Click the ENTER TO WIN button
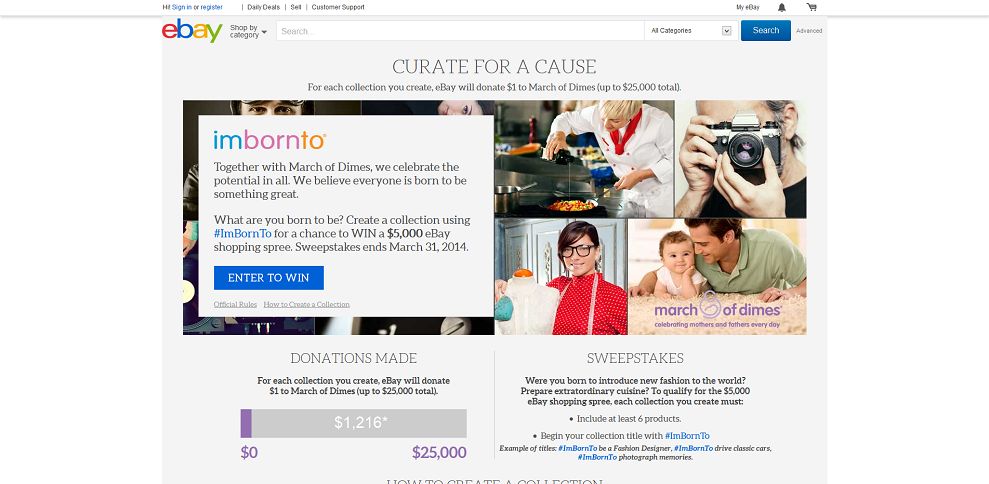 tap(269, 278)
